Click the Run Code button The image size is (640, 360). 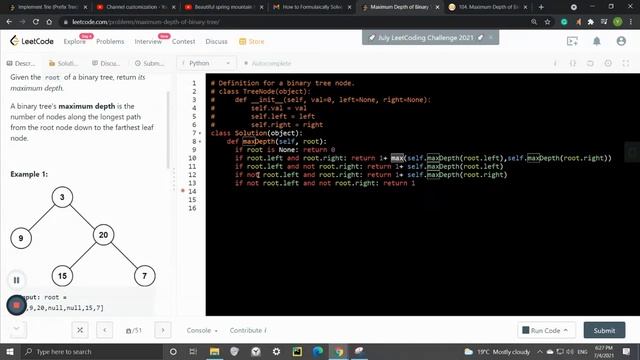coord(547,330)
